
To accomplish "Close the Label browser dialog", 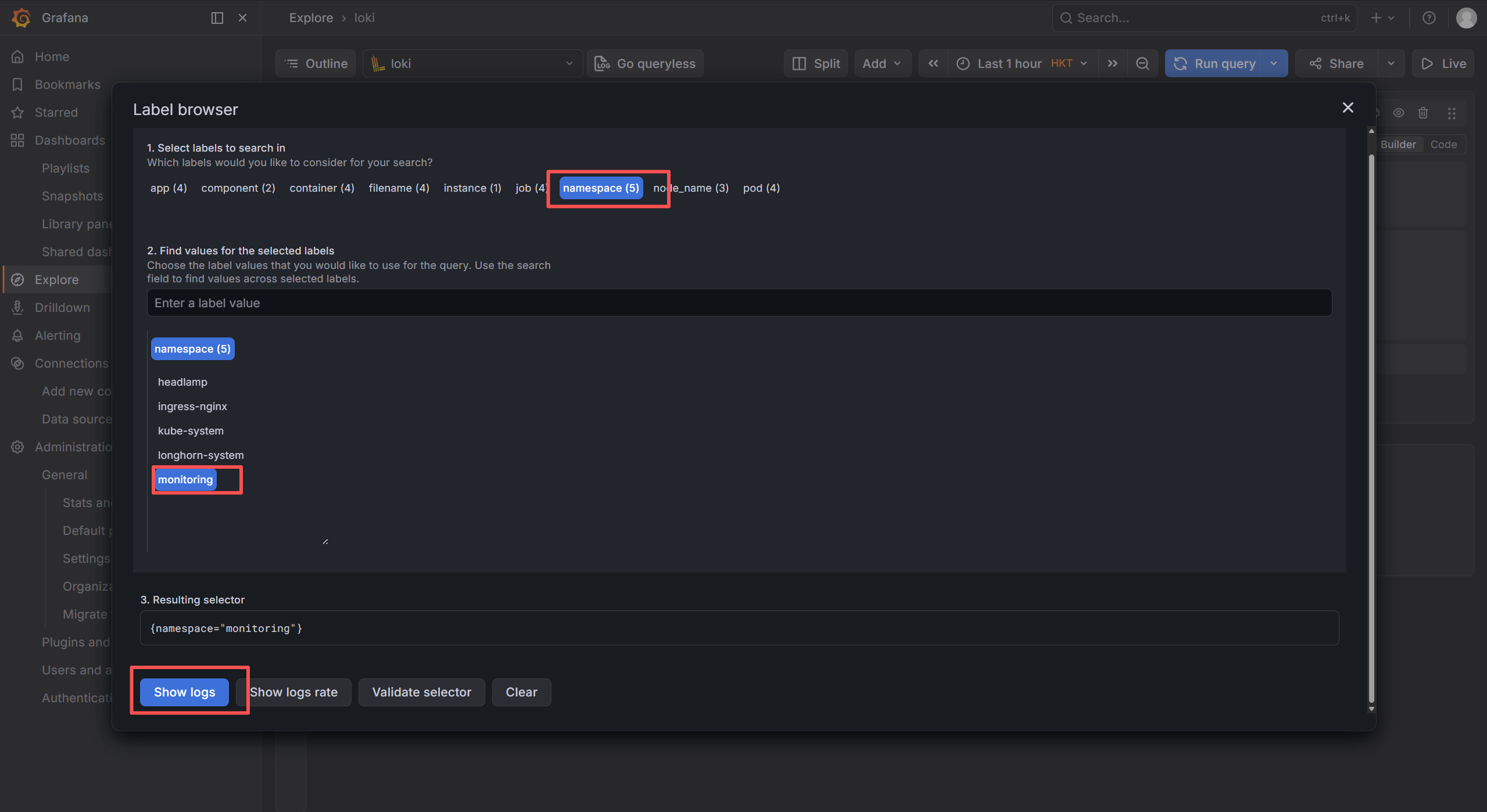I will (1348, 107).
